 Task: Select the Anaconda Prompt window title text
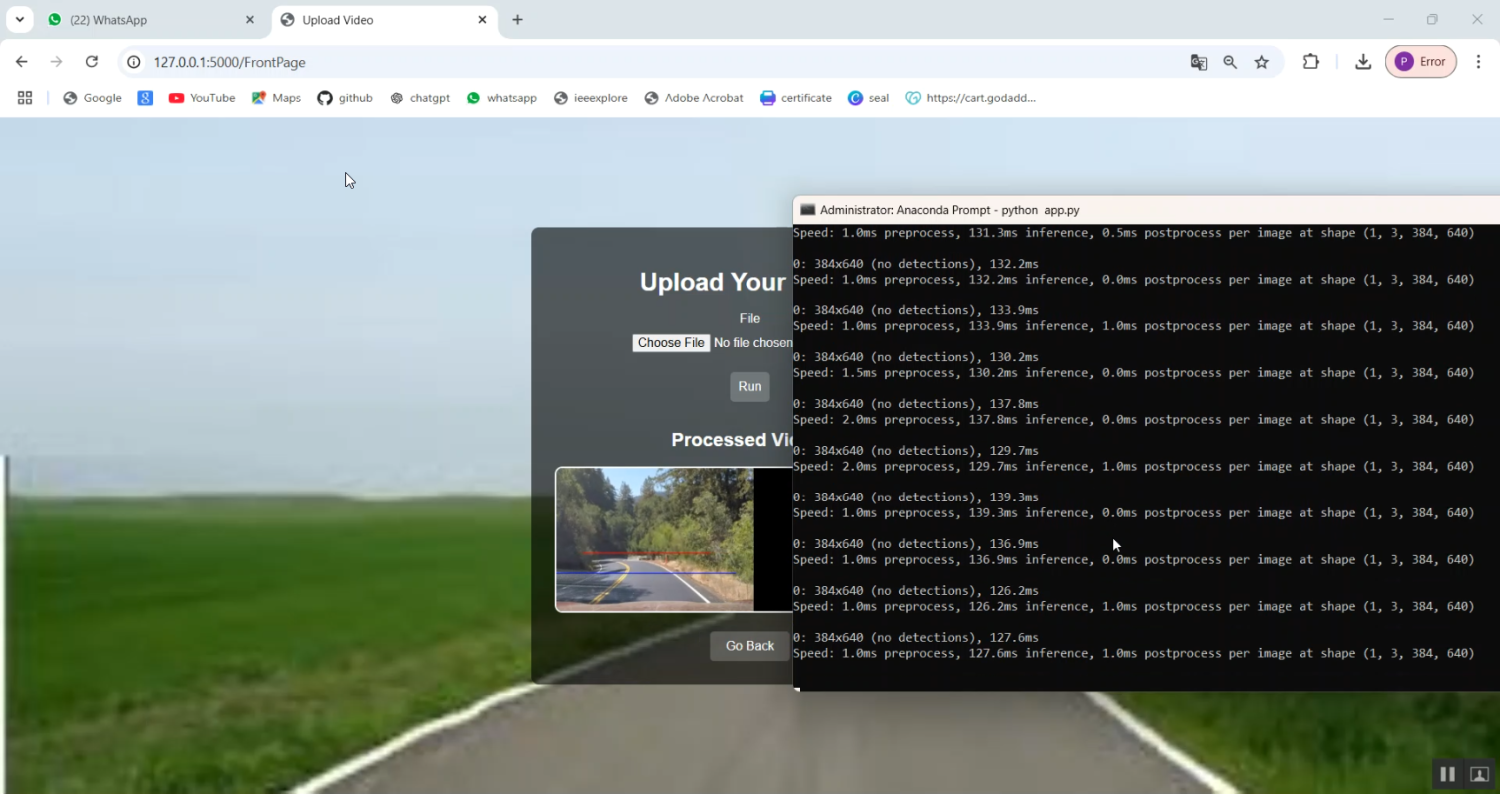[x=950, y=210]
